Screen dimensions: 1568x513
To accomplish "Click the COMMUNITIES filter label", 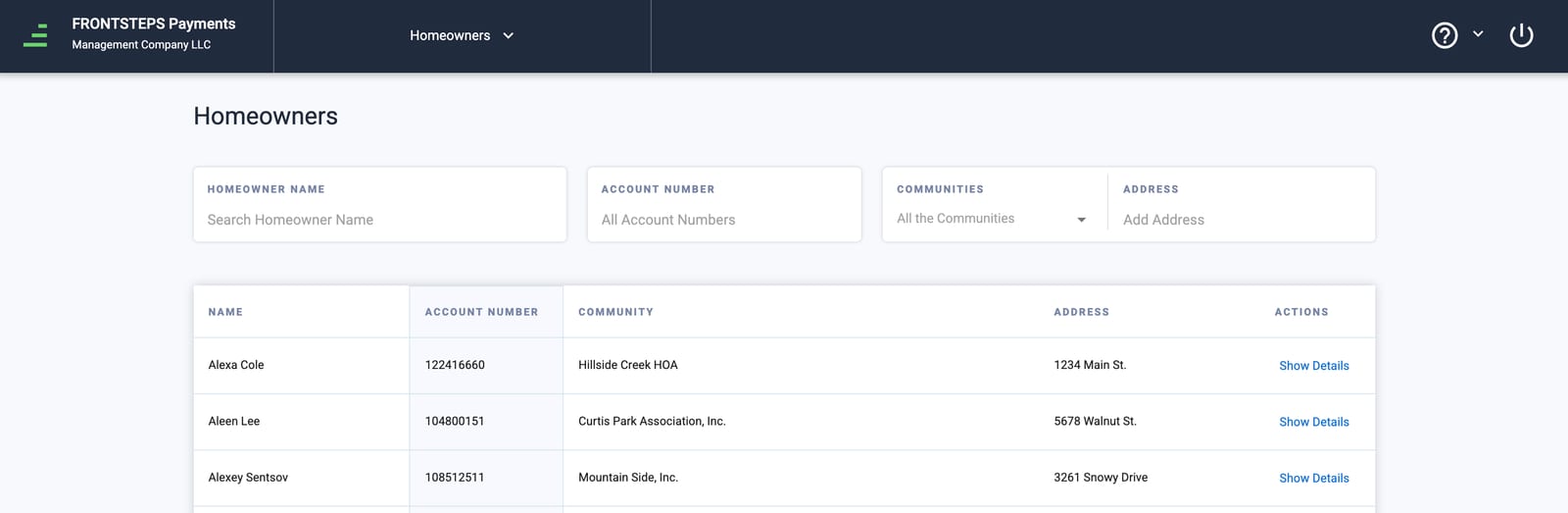I will click(x=940, y=189).
